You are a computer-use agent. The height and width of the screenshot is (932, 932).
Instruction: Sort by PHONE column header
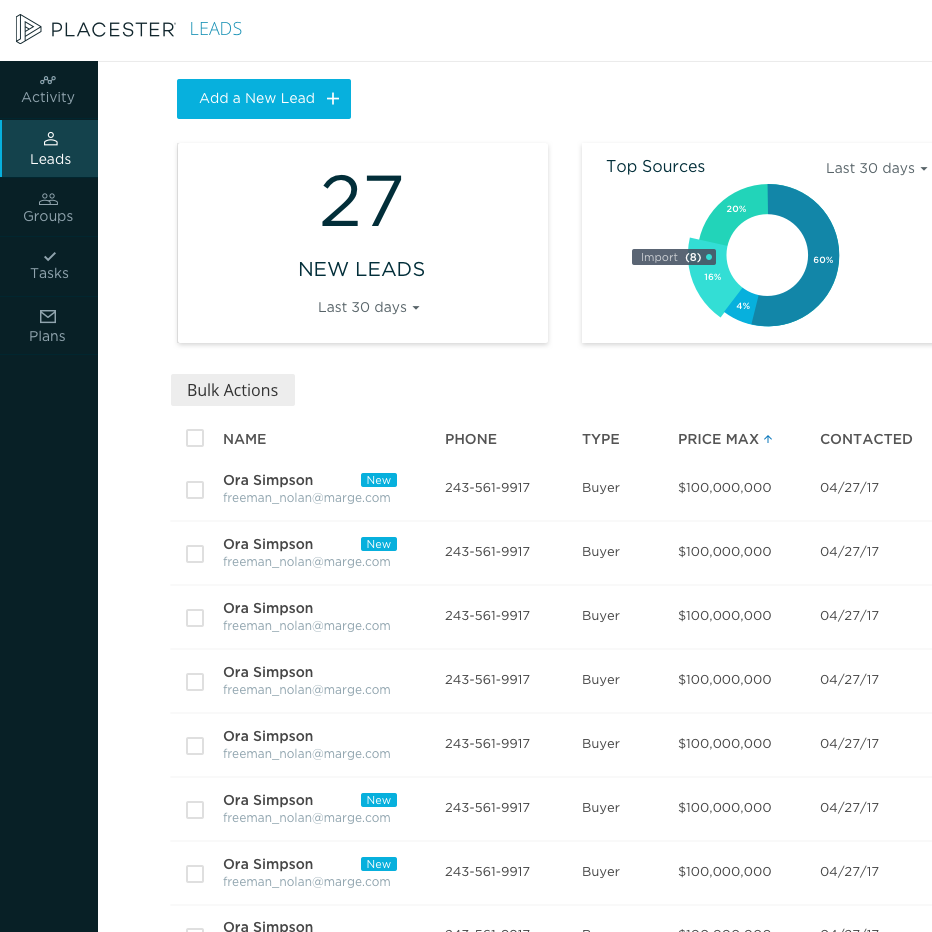point(471,439)
